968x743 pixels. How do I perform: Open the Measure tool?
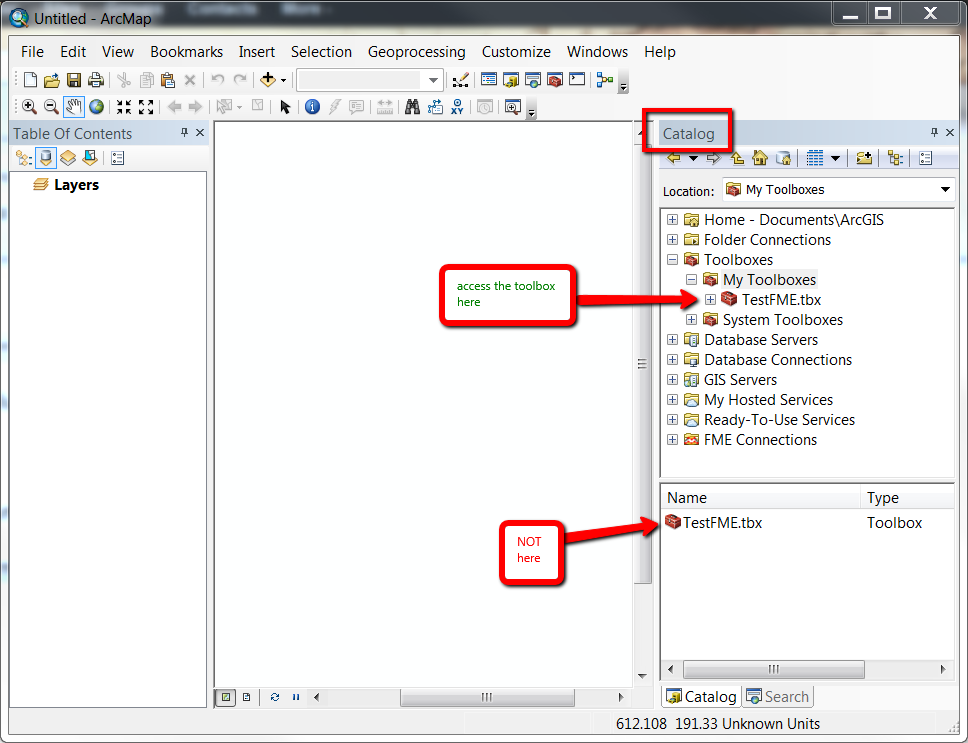[x=385, y=107]
